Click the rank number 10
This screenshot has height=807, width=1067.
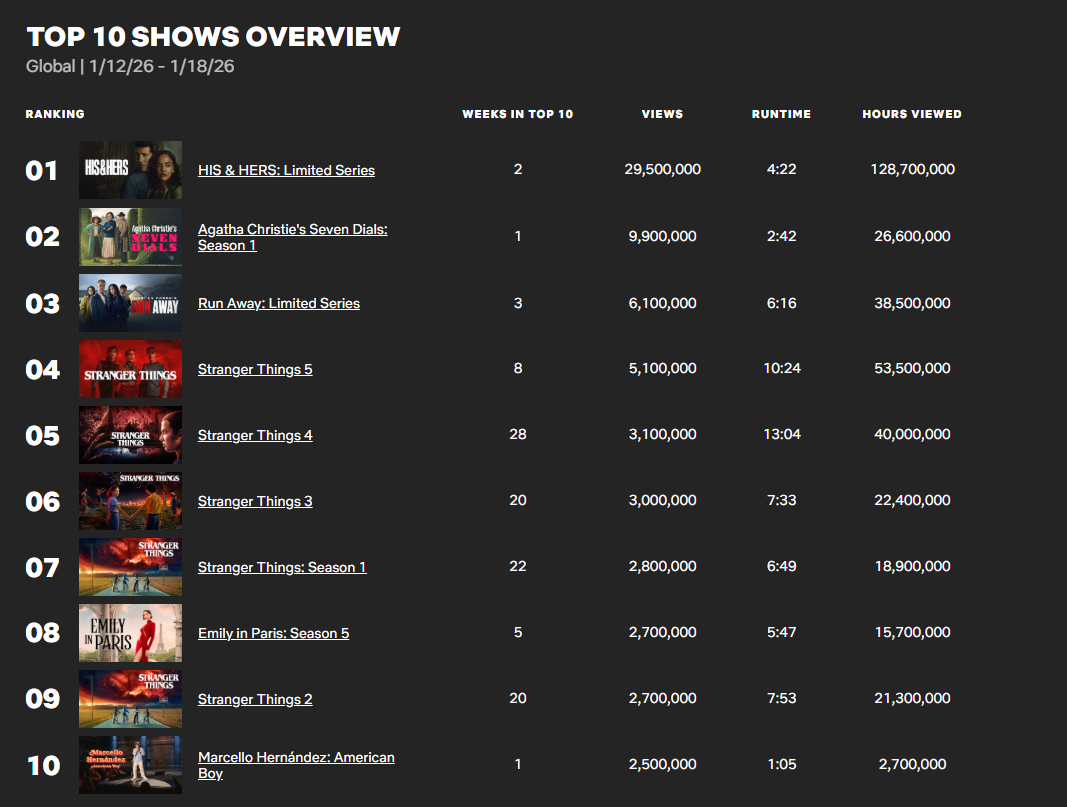pyautogui.click(x=44, y=765)
